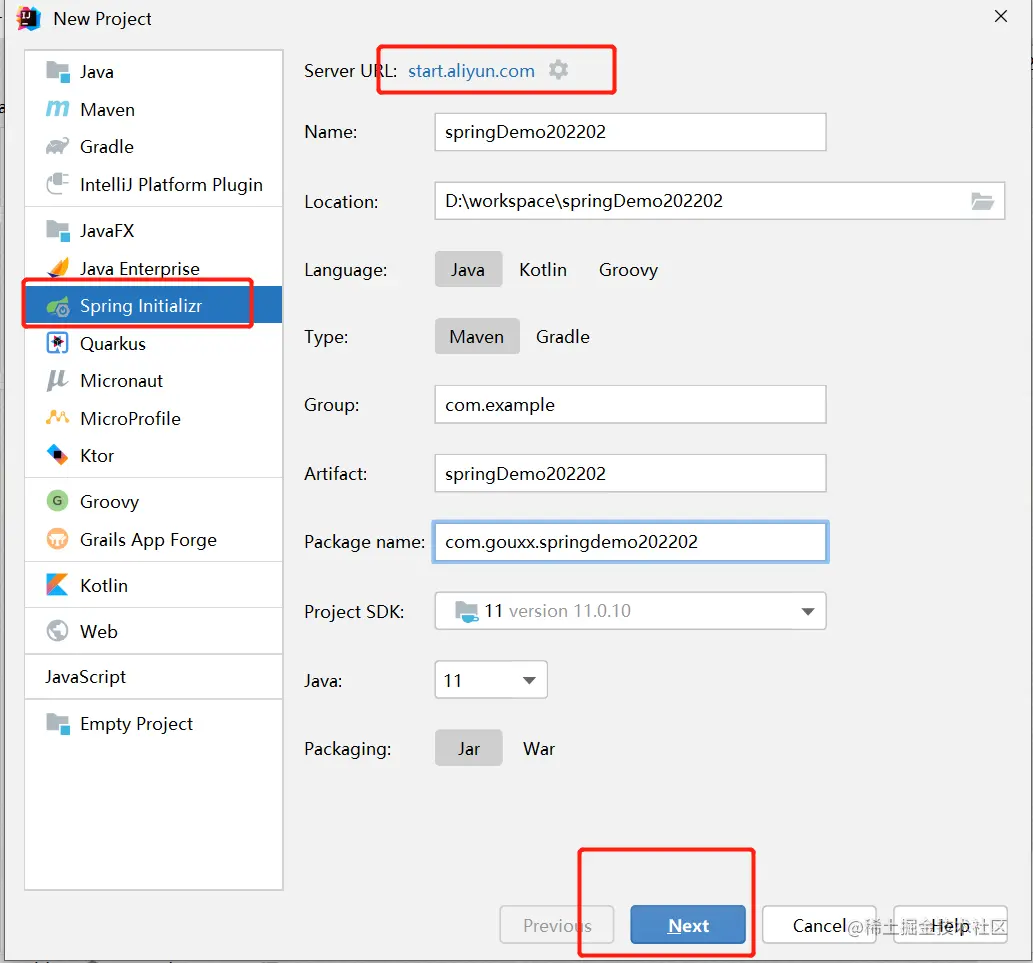
Task: Click the Kotlin K icon
Action: click(x=58, y=585)
